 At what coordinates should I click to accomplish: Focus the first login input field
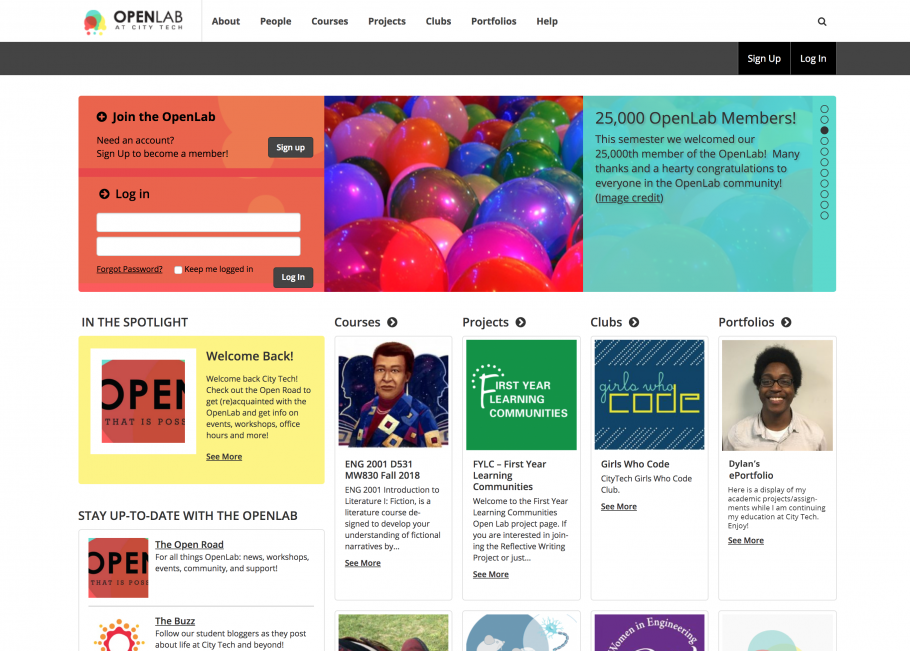point(198,223)
